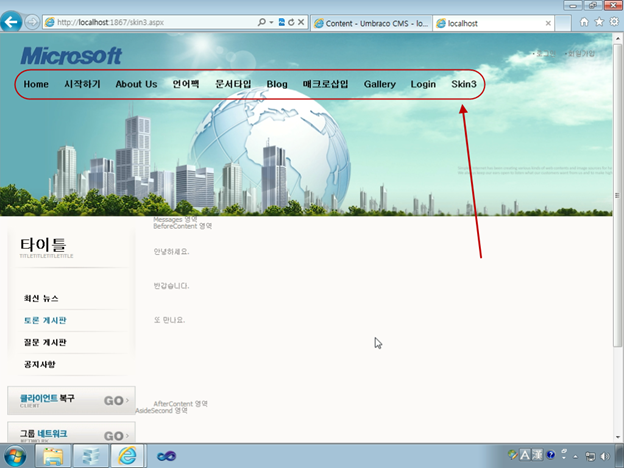Click the AfterContent 영역 label
This screenshot has width=624, height=468.
(x=181, y=404)
